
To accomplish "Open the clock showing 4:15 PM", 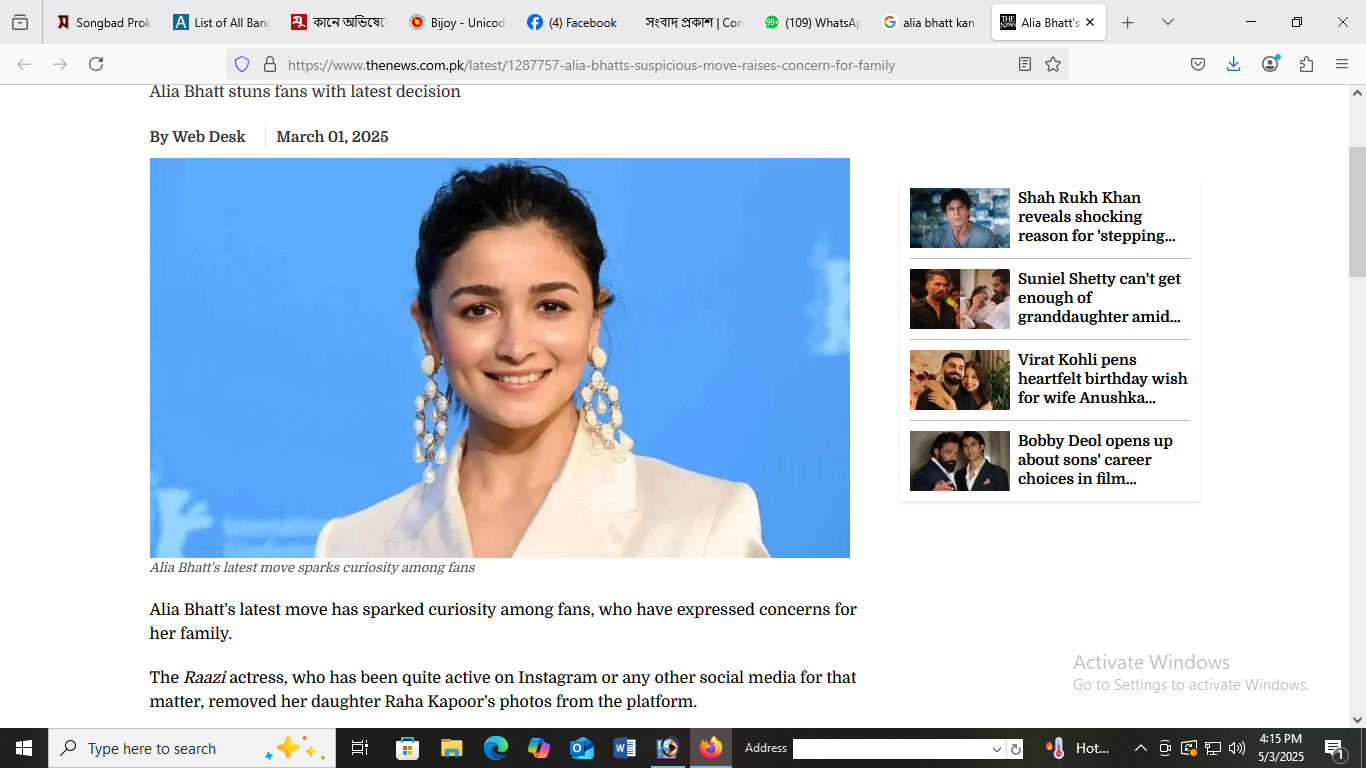I will [1281, 748].
